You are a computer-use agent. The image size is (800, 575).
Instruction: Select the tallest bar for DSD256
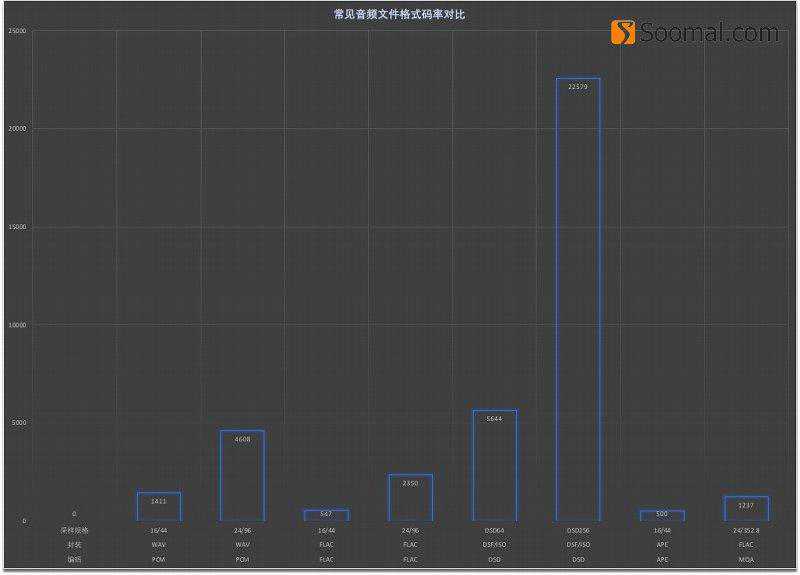click(x=578, y=299)
